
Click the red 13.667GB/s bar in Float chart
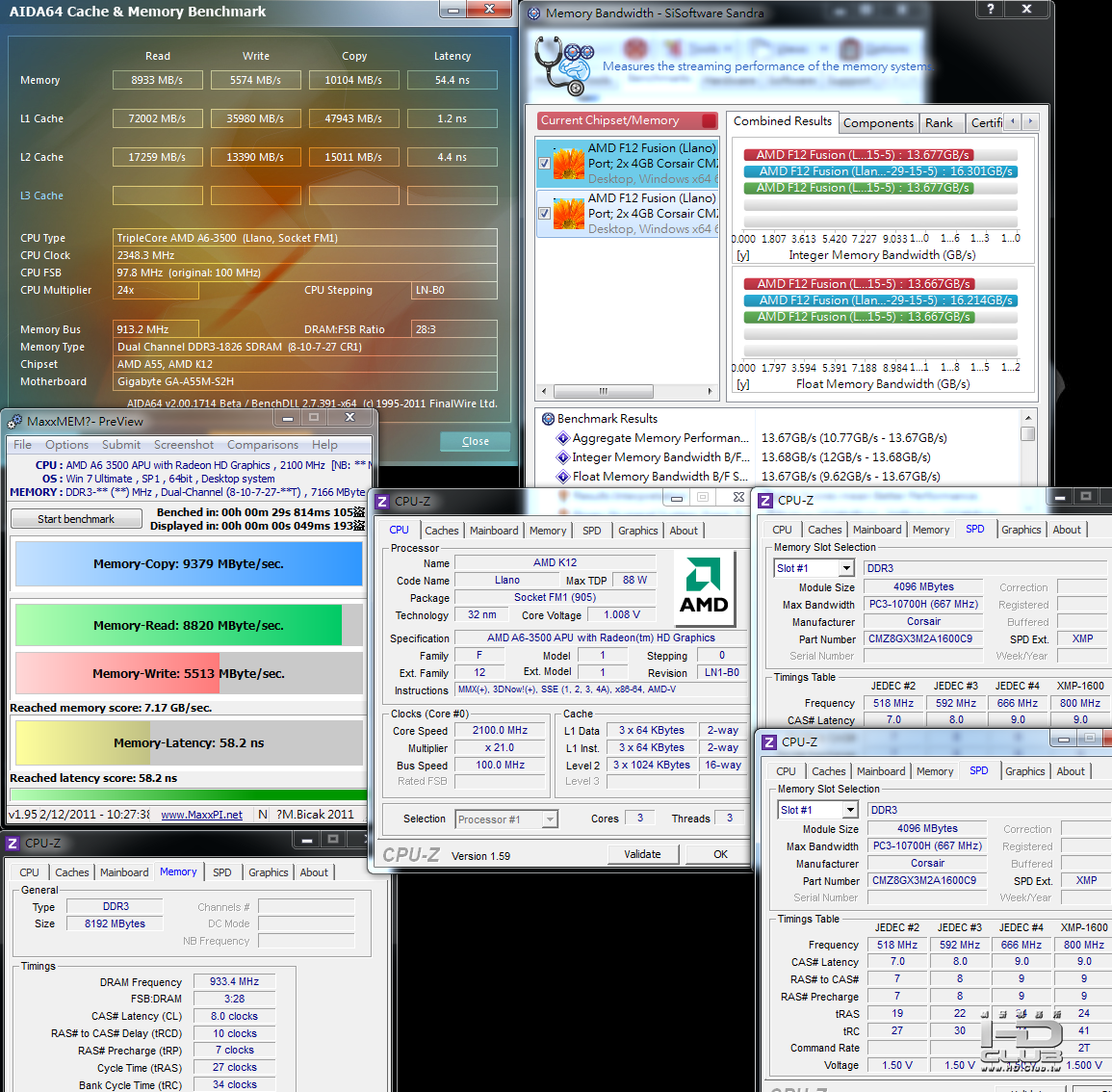tap(859, 284)
